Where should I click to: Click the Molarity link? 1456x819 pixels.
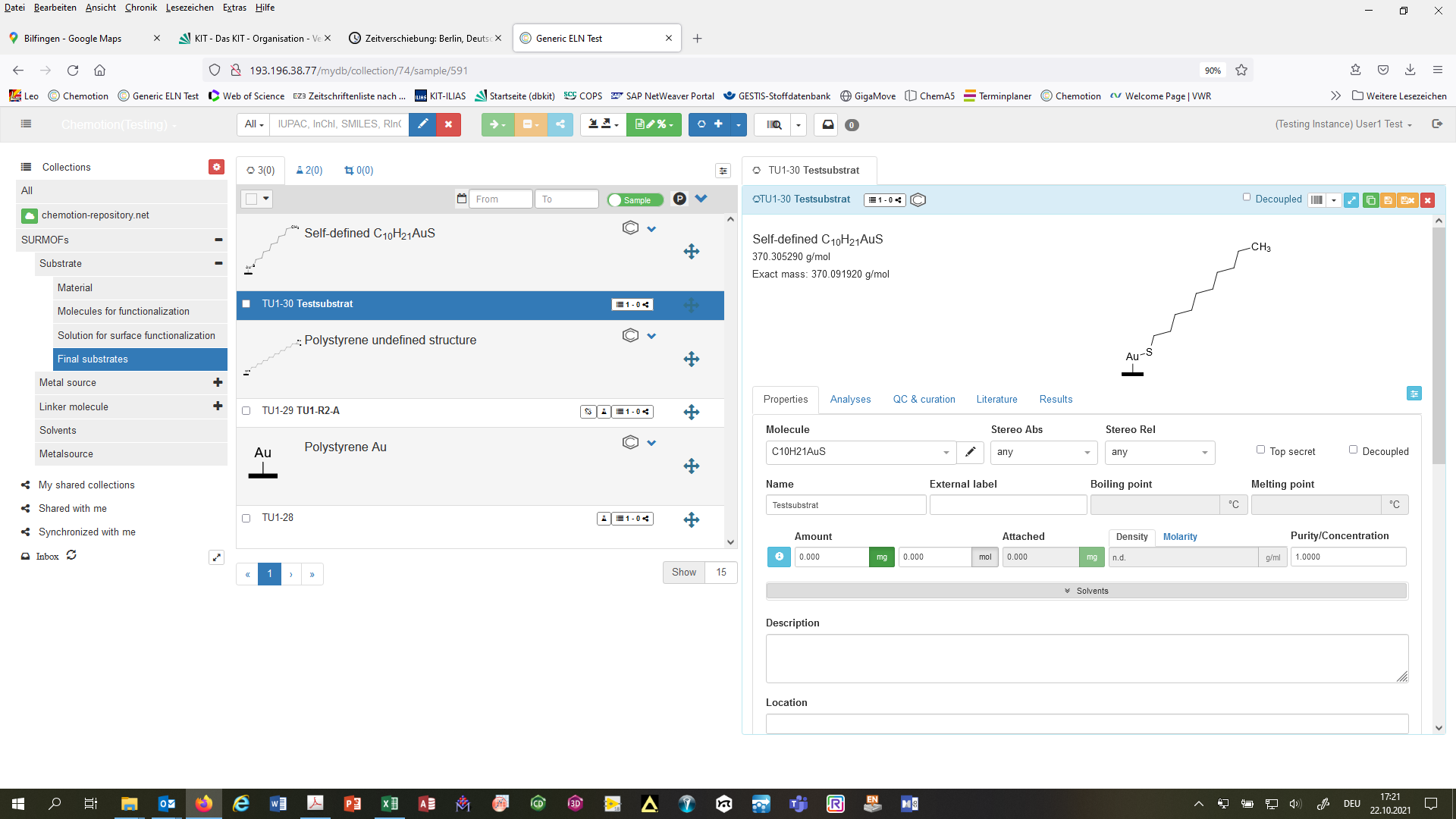(x=1180, y=537)
